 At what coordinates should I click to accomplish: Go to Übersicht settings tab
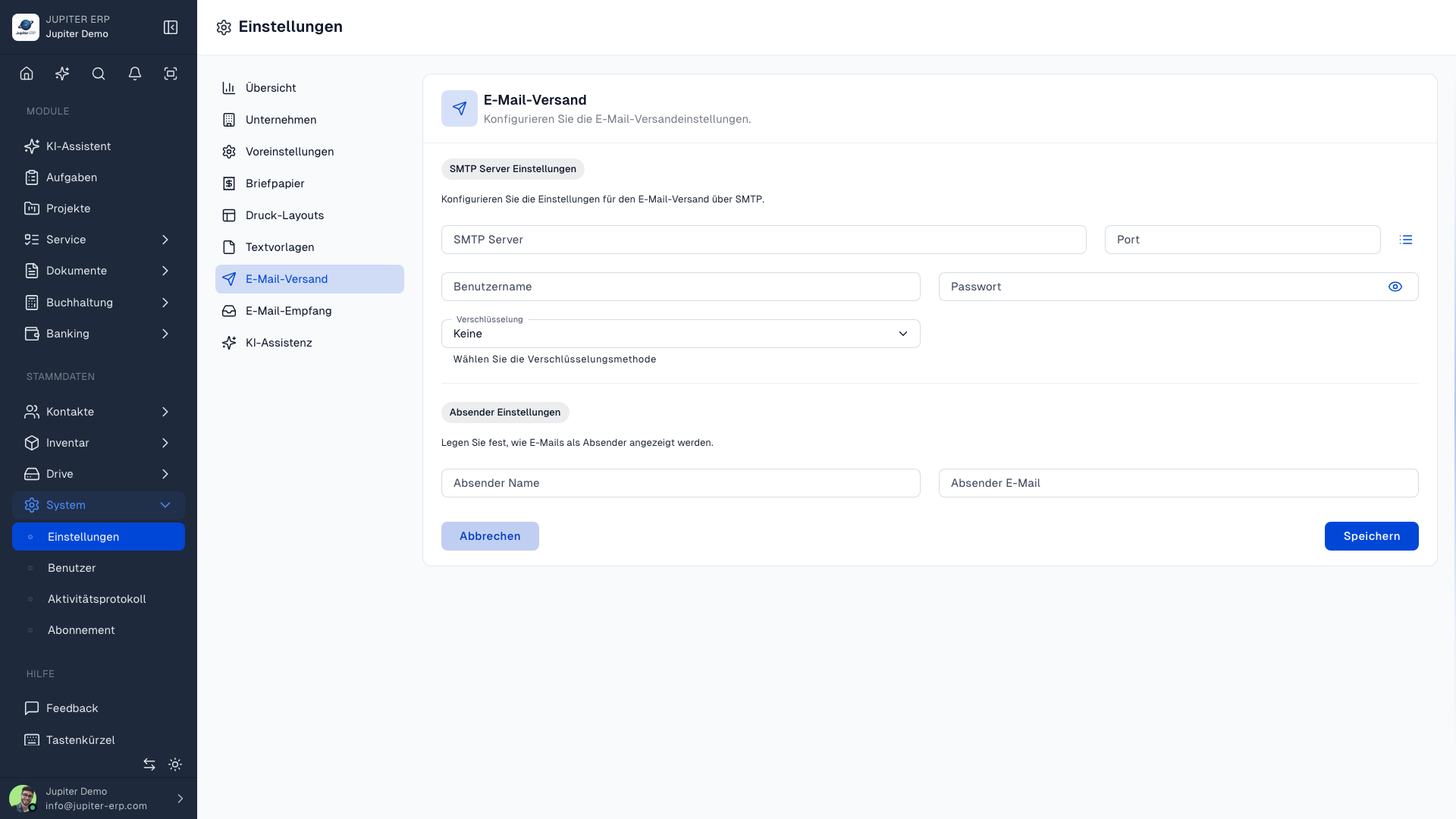click(x=309, y=88)
